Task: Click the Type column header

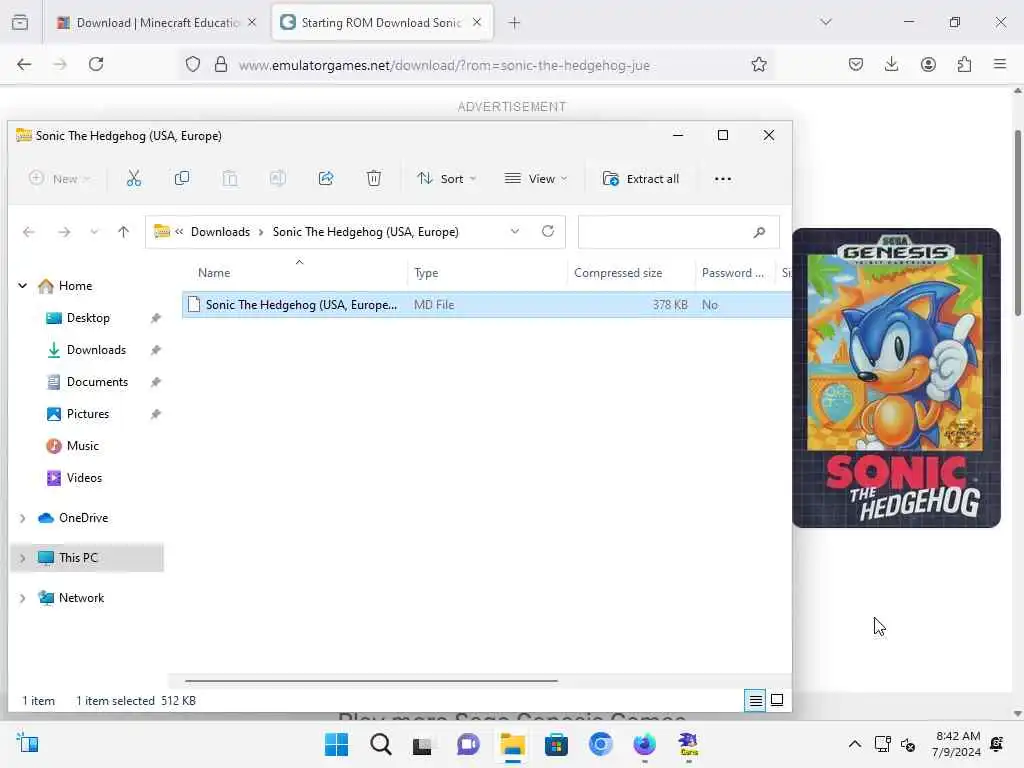Action: point(426,273)
